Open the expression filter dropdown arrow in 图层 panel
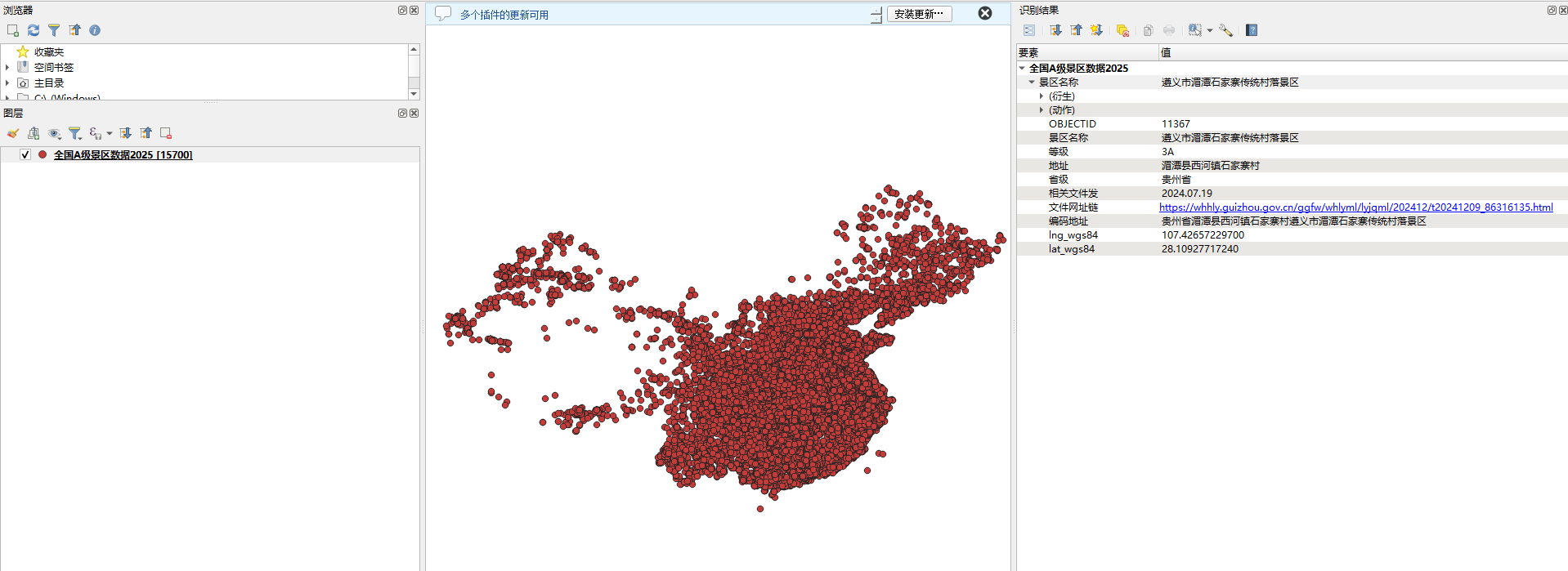Screen dimensions: 1568x571 click(x=110, y=133)
